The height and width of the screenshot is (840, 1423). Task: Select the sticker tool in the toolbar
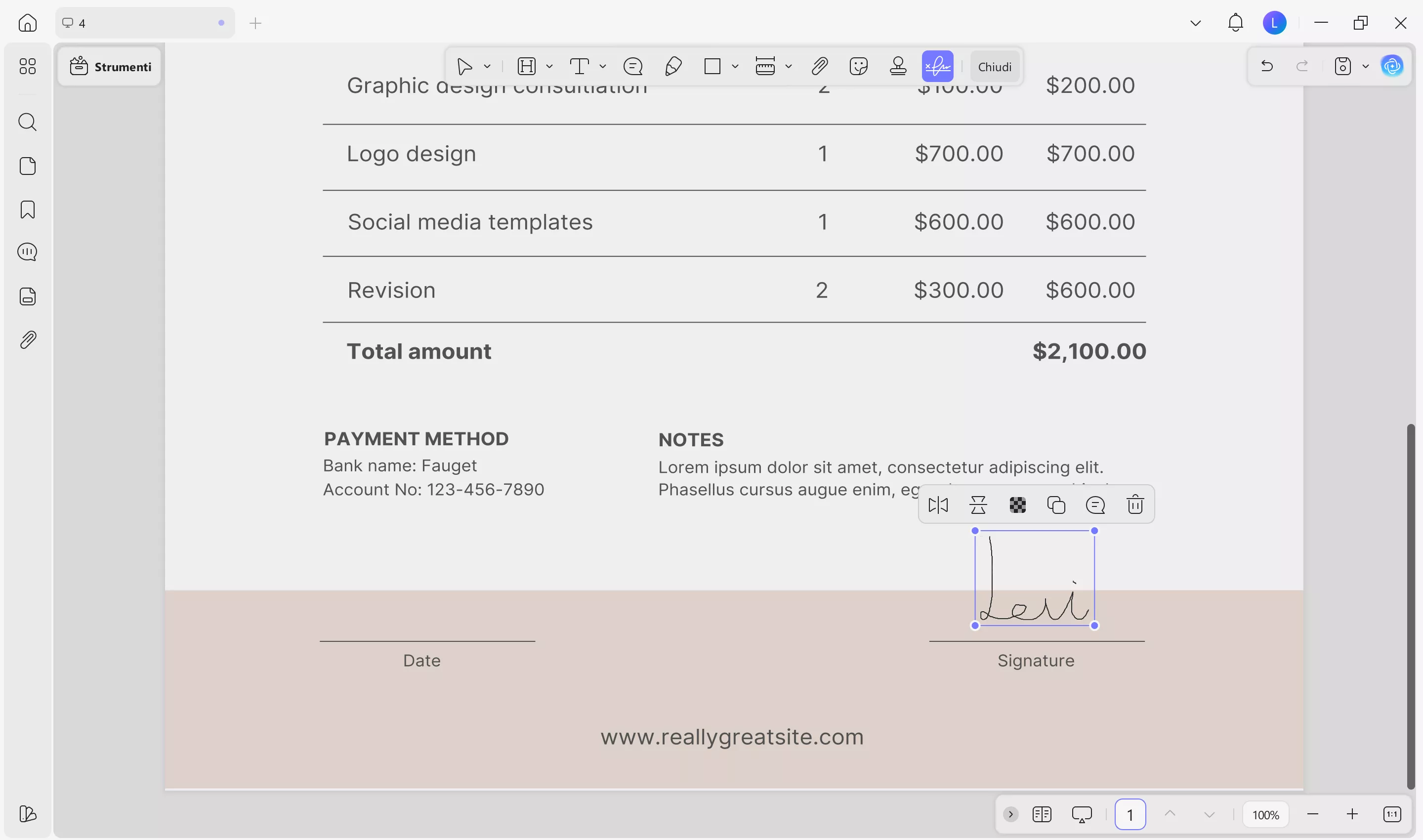tap(859, 66)
